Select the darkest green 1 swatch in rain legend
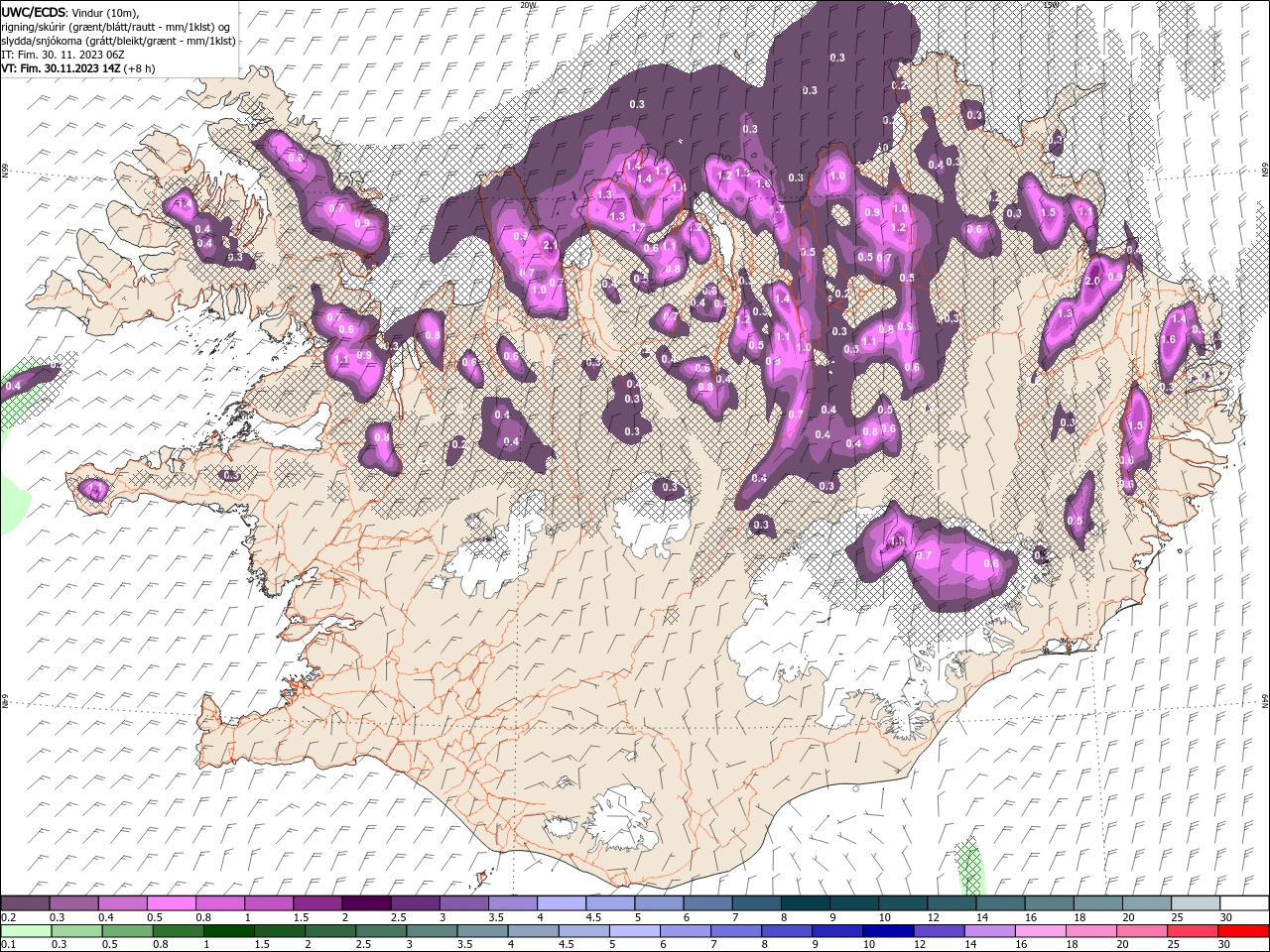 pos(229,931)
